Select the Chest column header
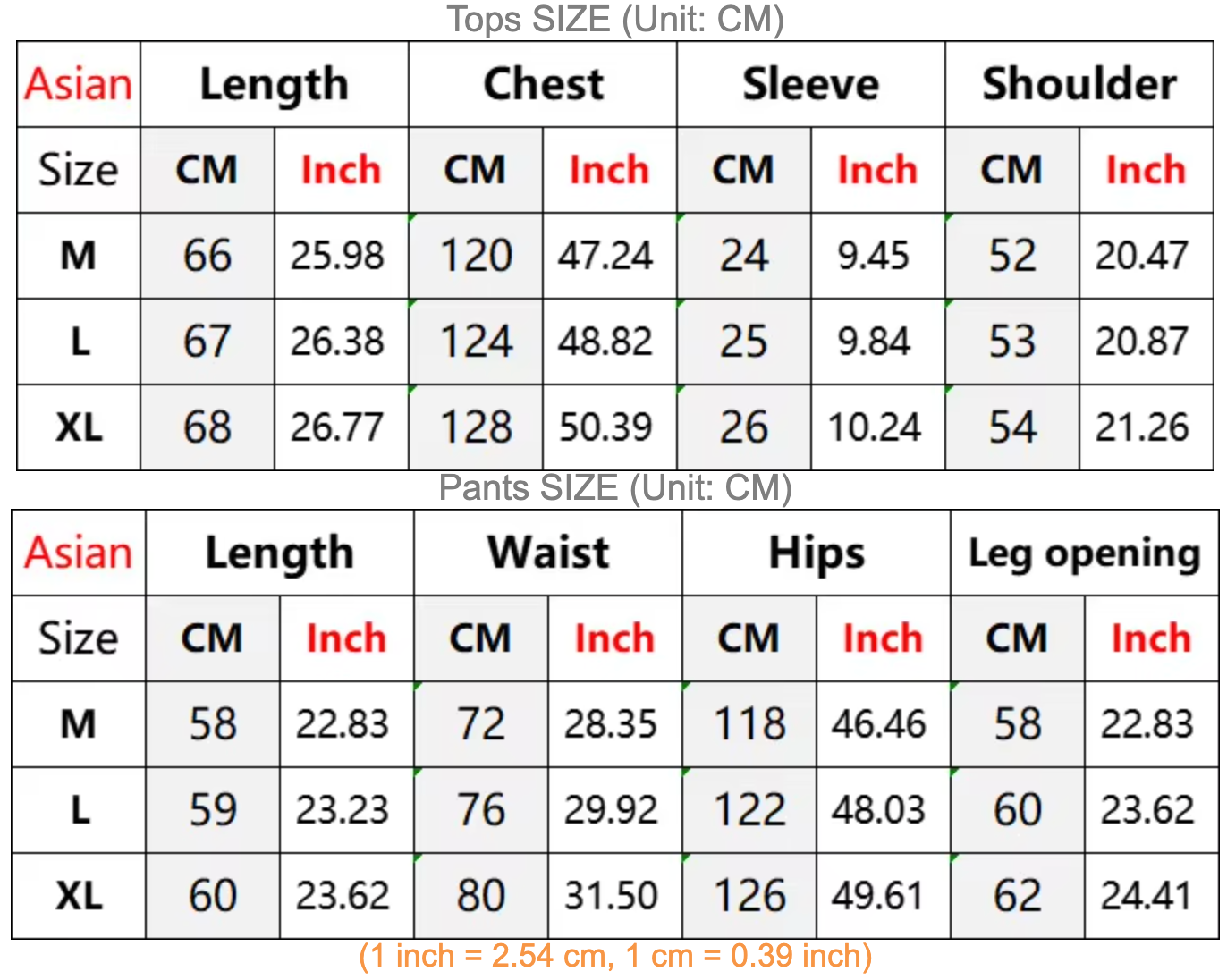Image resolution: width=1227 pixels, height=980 pixels. [543, 84]
